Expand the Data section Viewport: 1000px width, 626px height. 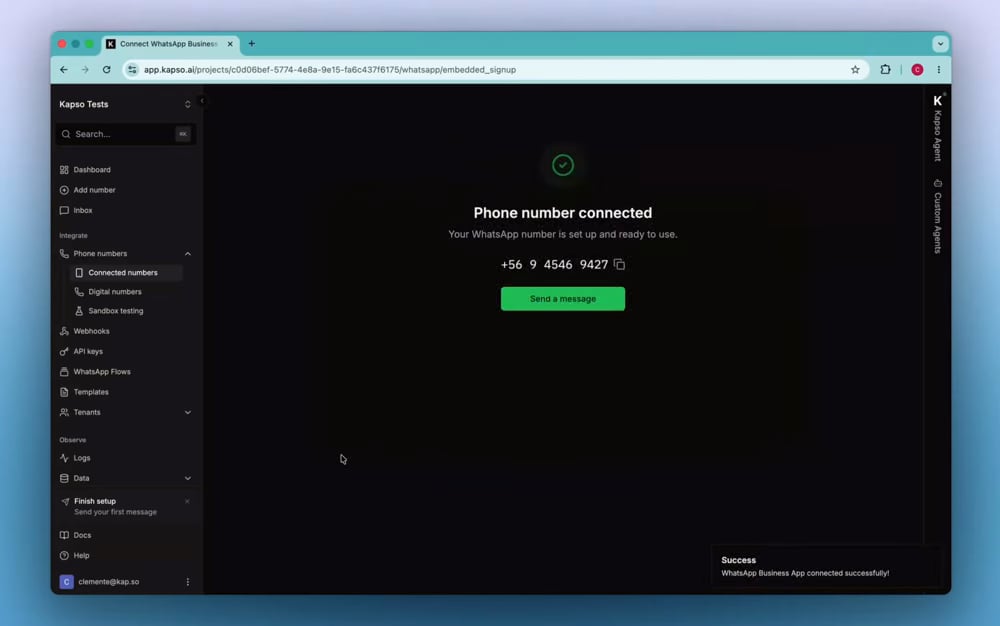[x=188, y=478]
